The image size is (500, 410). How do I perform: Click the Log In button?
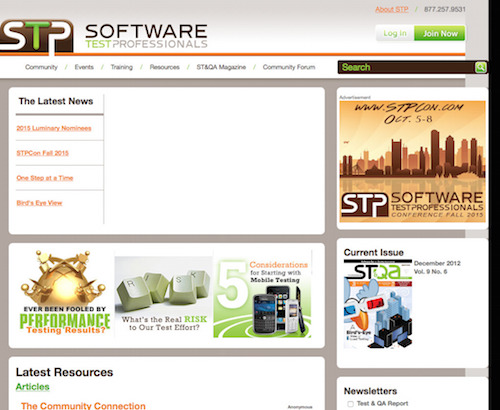(x=395, y=33)
